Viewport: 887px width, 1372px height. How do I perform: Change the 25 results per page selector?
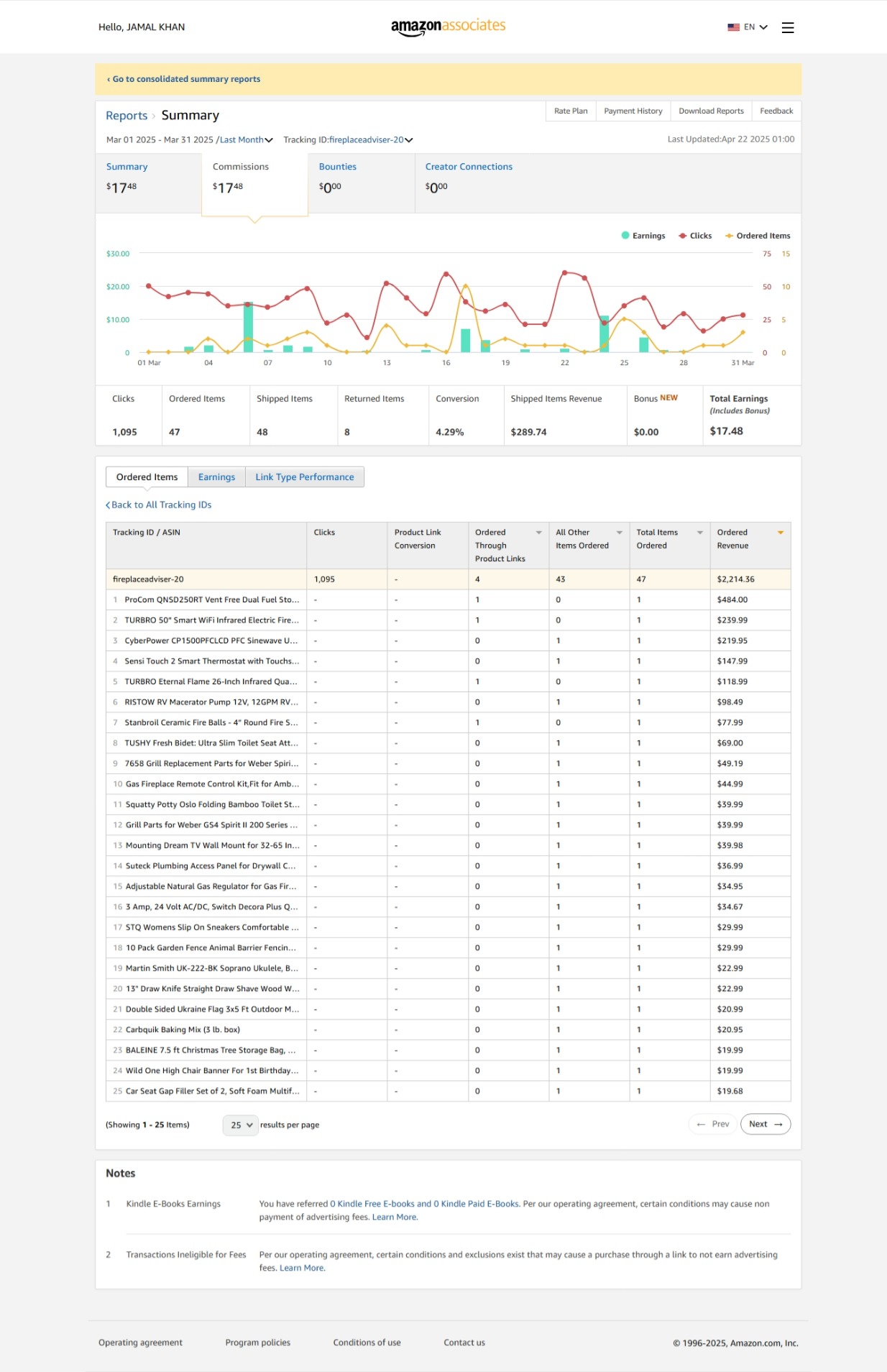click(x=241, y=1125)
